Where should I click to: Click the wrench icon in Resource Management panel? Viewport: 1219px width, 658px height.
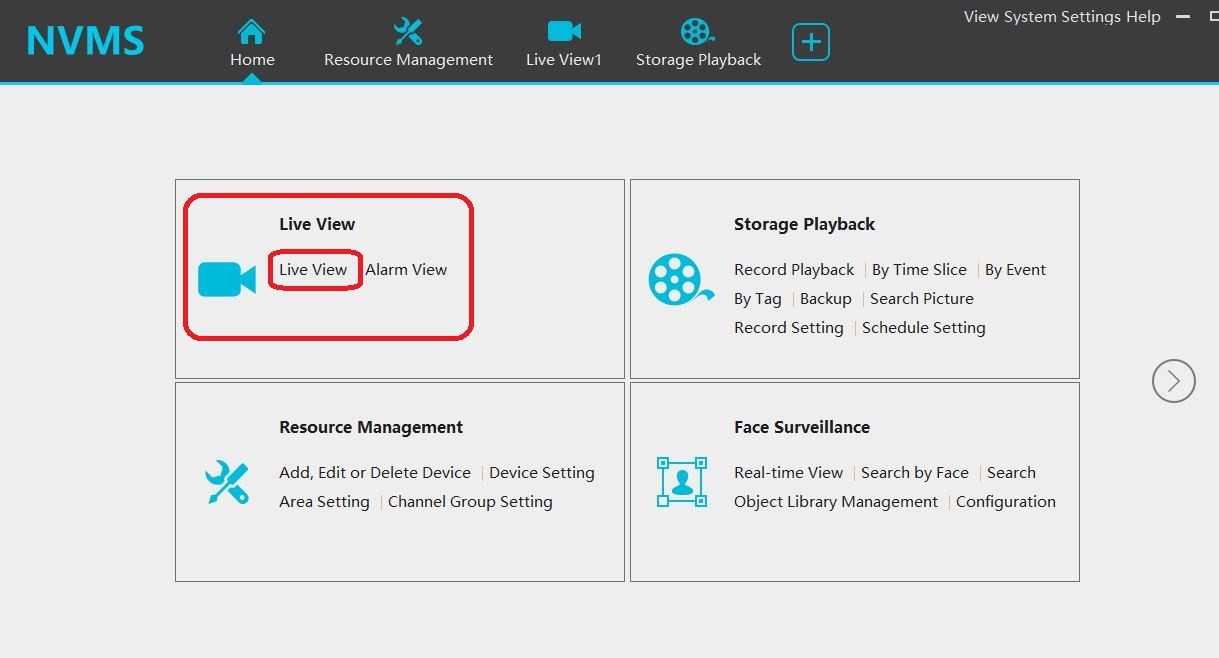(x=227, y=483)
